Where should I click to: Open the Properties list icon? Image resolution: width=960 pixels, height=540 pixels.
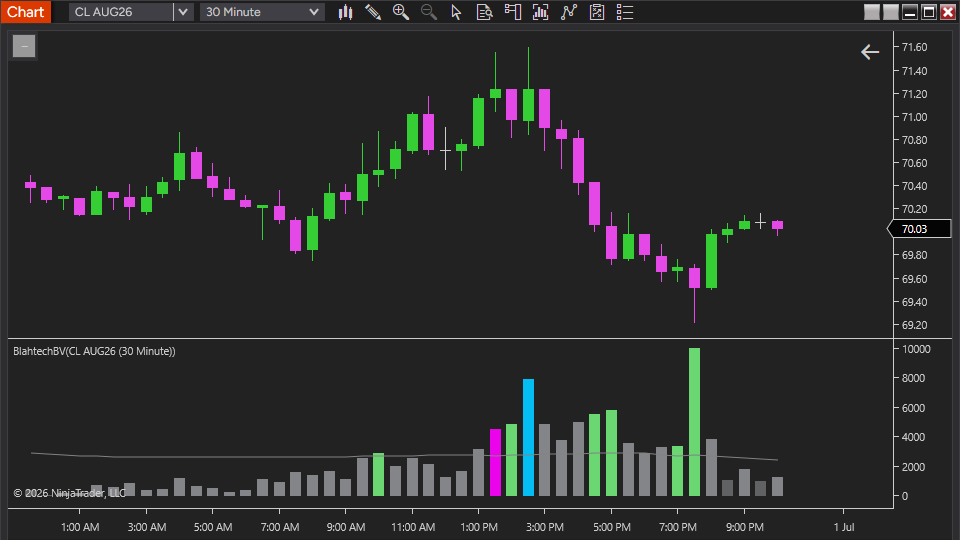624,12
